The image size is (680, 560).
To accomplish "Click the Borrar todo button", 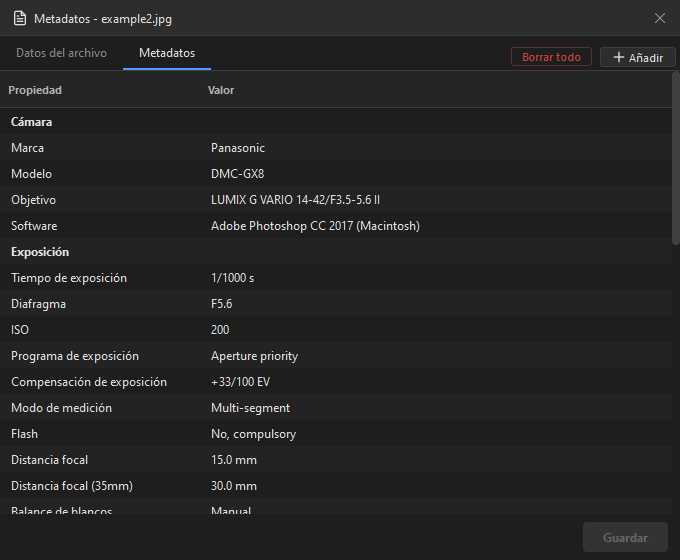I will (551, 57).
